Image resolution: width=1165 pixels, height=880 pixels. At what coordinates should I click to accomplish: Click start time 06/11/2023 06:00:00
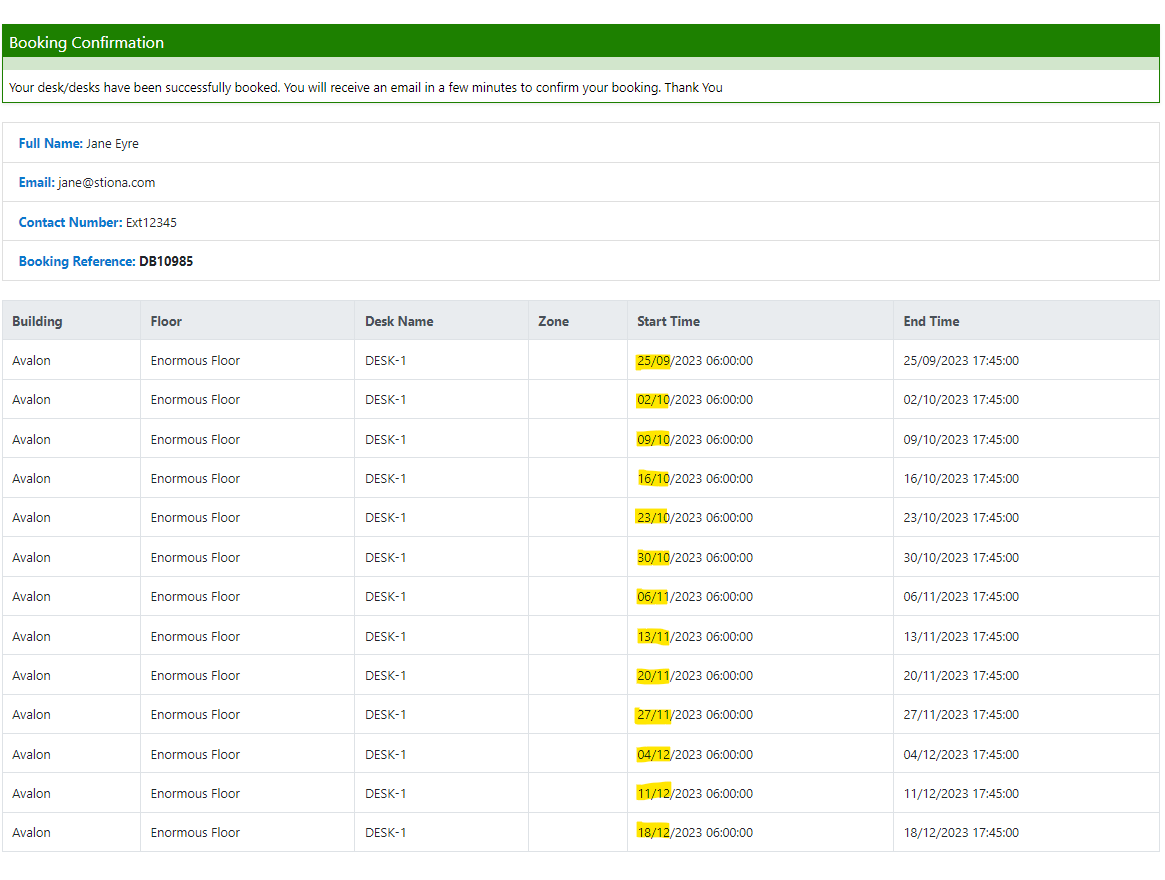pyautogui.click(x=695, y=597)
